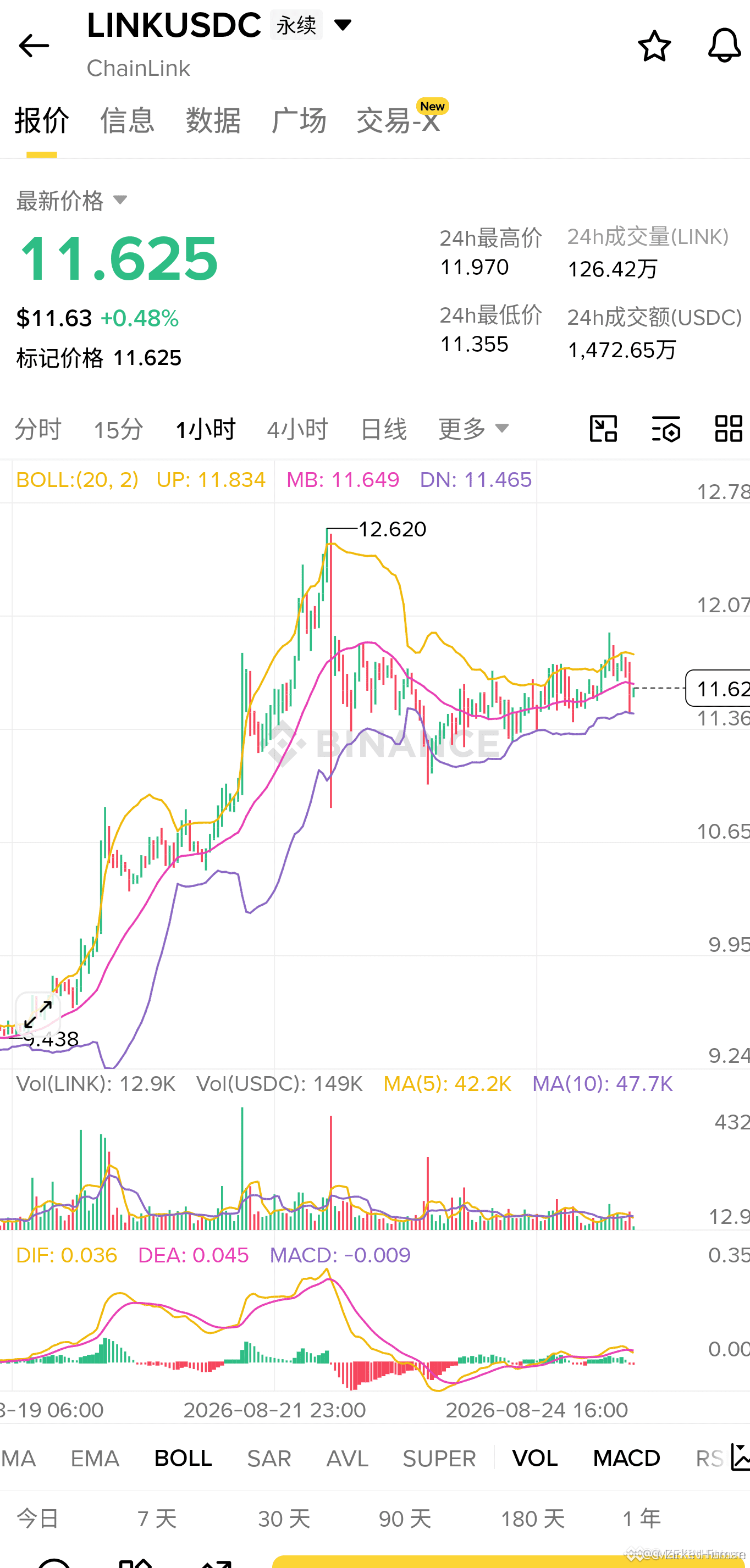The height and width of the screenshot is (1568, 750).
Task: Open the 最新价格 price type dropdown
Action: pyautogui.click(x=72, y=200)
